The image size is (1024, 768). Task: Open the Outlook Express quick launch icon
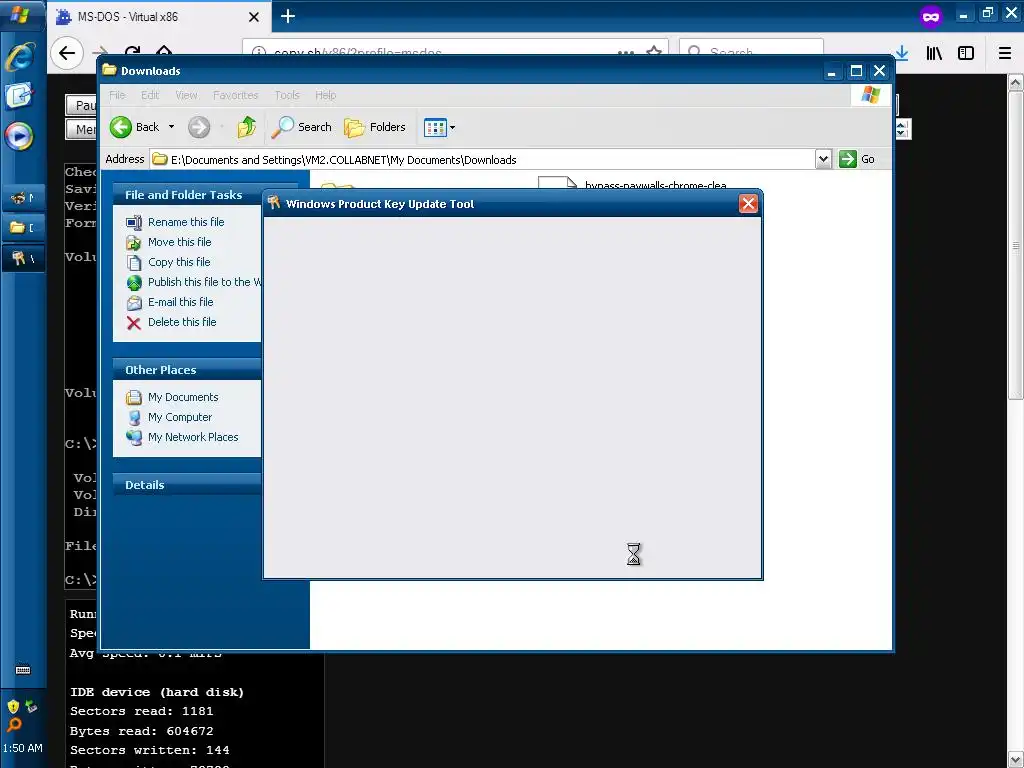tap(20, 96)
